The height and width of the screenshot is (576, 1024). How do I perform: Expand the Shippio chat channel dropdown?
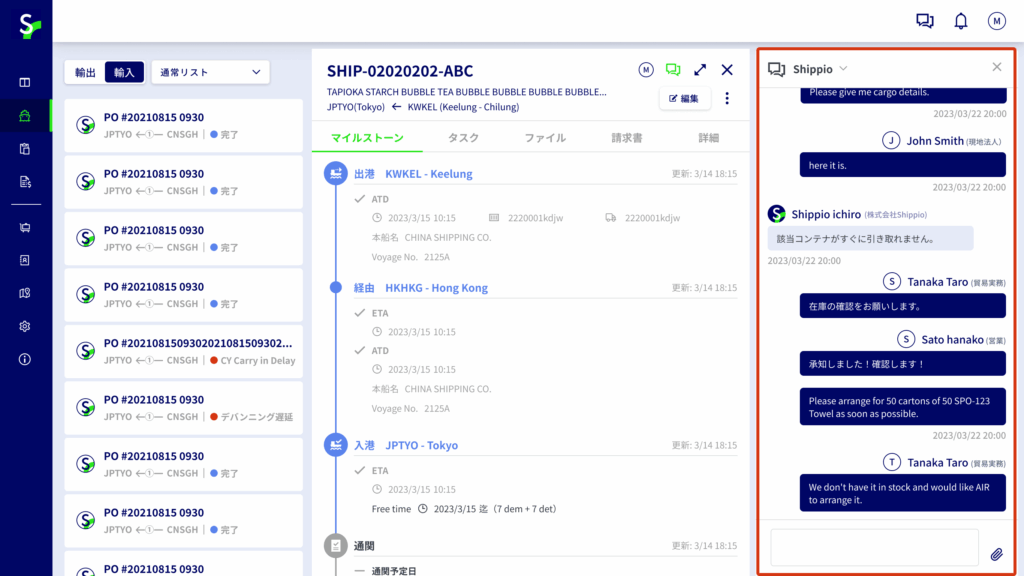pos(843,69)
